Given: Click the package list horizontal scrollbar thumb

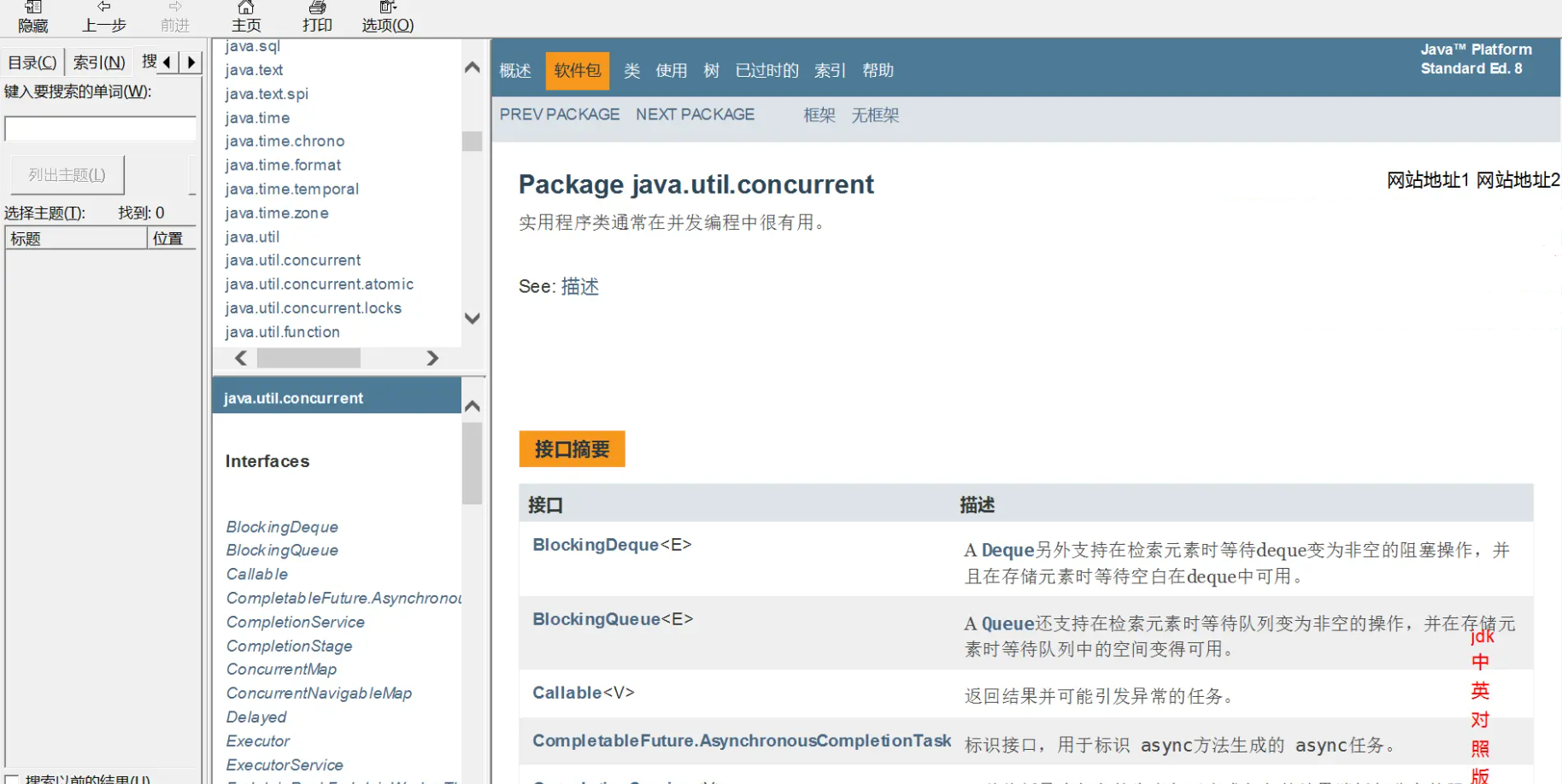Looking at the screenshot, I should pyautogui.click(x=308, y=358).
